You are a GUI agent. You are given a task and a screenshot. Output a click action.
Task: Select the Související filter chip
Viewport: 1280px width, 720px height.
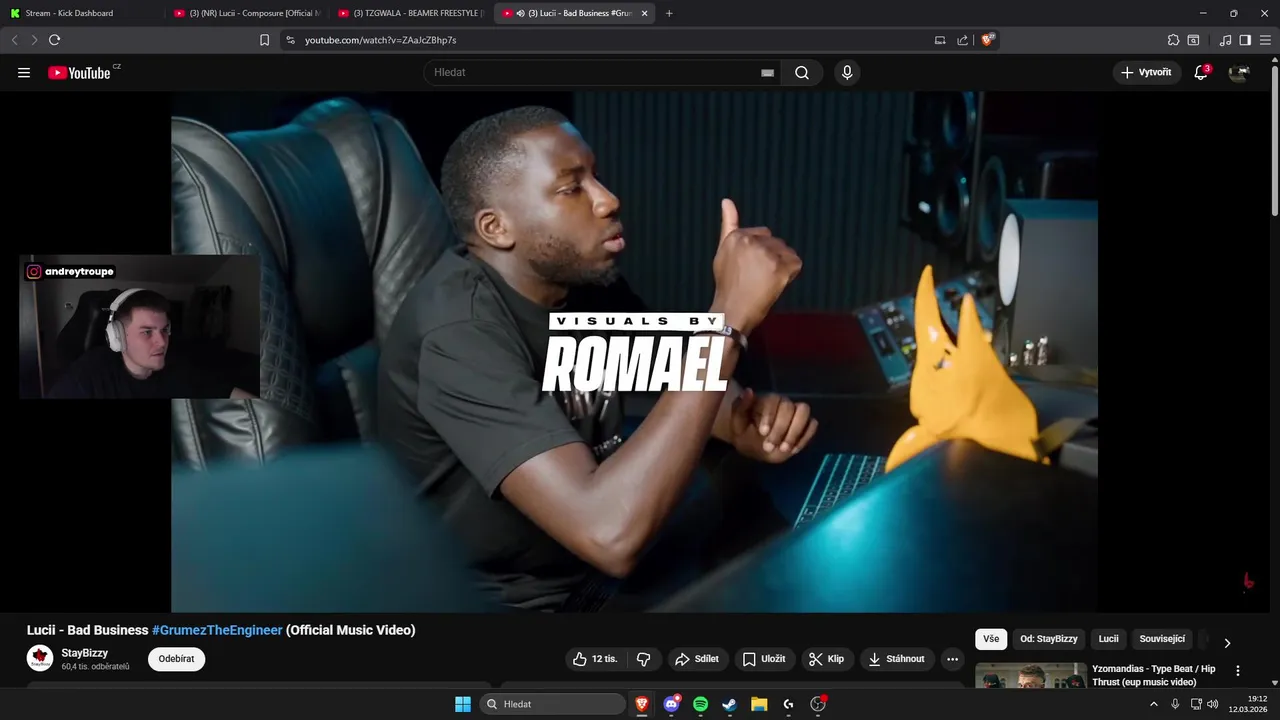point(1162,639)
